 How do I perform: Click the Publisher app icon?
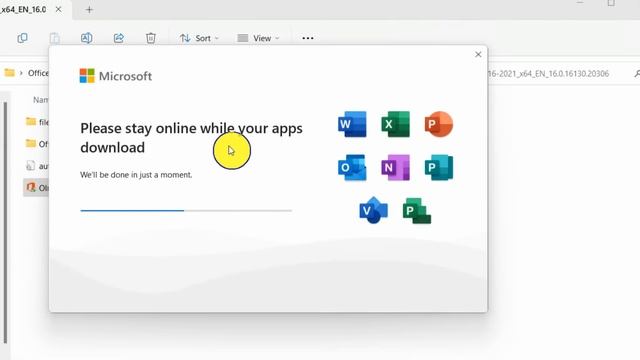click(x=439, y=167)
